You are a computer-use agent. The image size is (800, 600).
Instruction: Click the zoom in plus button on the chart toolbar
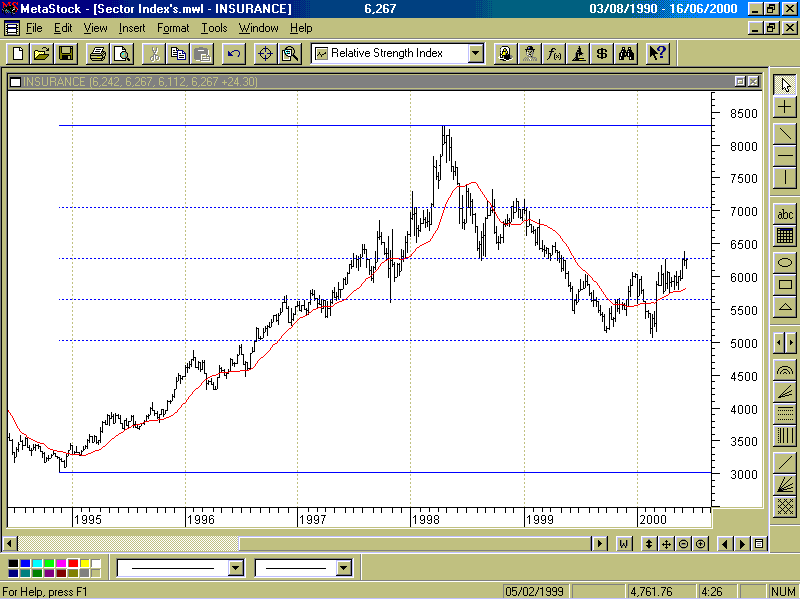point(701,544)
